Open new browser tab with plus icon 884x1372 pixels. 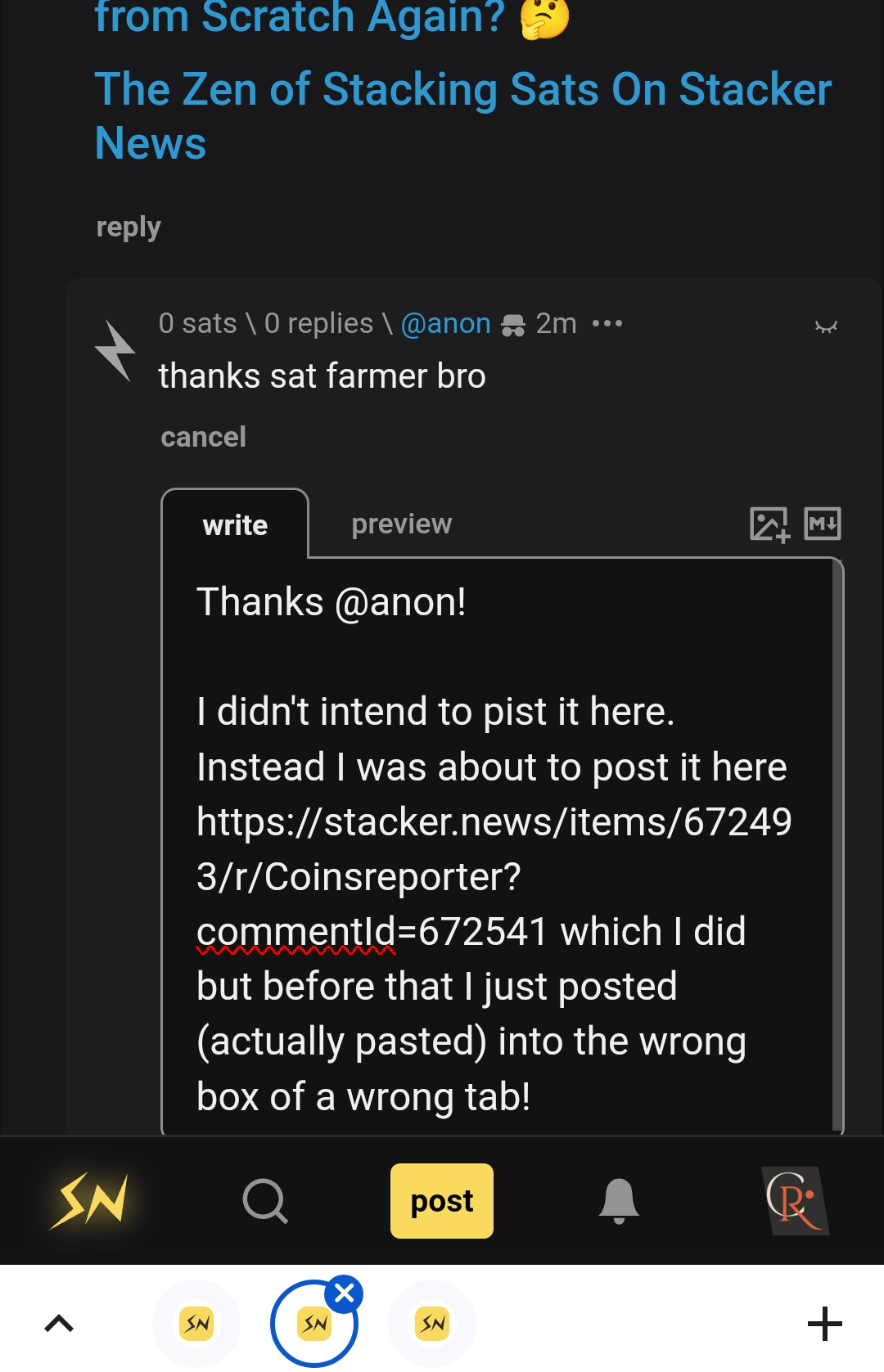pyautogui.click(x=824, y=1323)
